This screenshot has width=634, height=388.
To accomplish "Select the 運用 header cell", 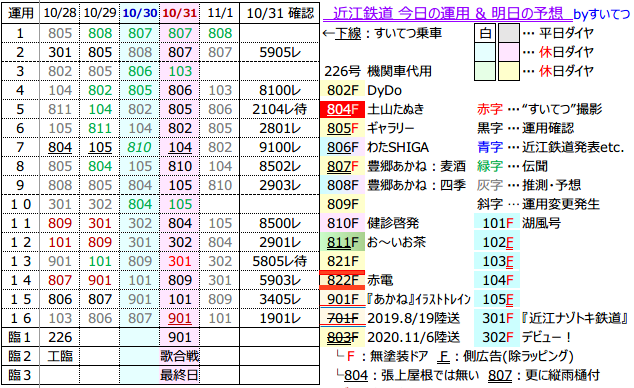I will click(20, 13).
